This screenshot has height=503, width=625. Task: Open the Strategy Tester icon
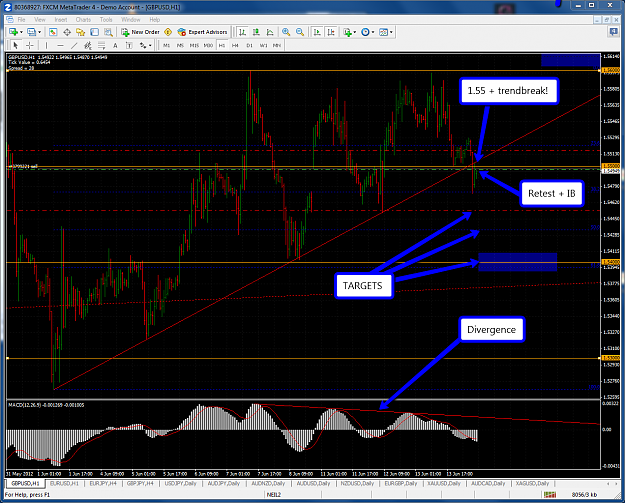(108, 32)
